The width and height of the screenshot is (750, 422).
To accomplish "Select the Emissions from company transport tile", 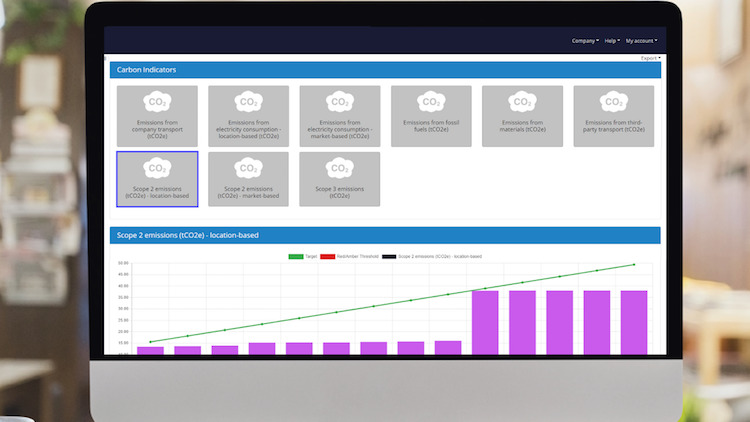I will 157,113.
